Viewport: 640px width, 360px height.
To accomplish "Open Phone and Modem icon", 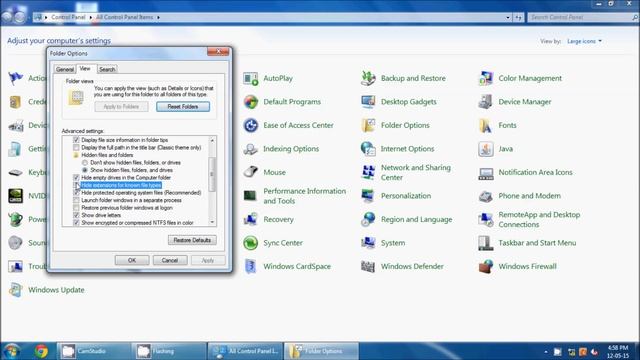I will click(486, 196).
